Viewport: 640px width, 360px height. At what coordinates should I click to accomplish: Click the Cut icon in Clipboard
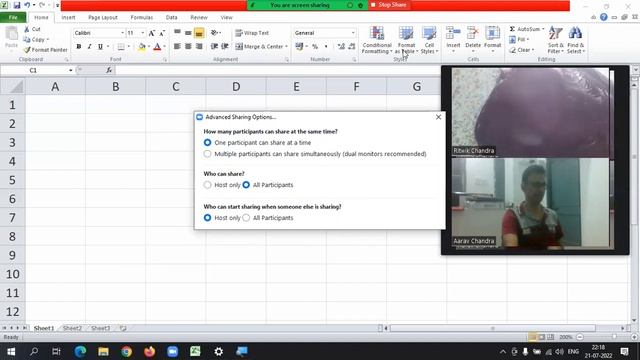32,29
